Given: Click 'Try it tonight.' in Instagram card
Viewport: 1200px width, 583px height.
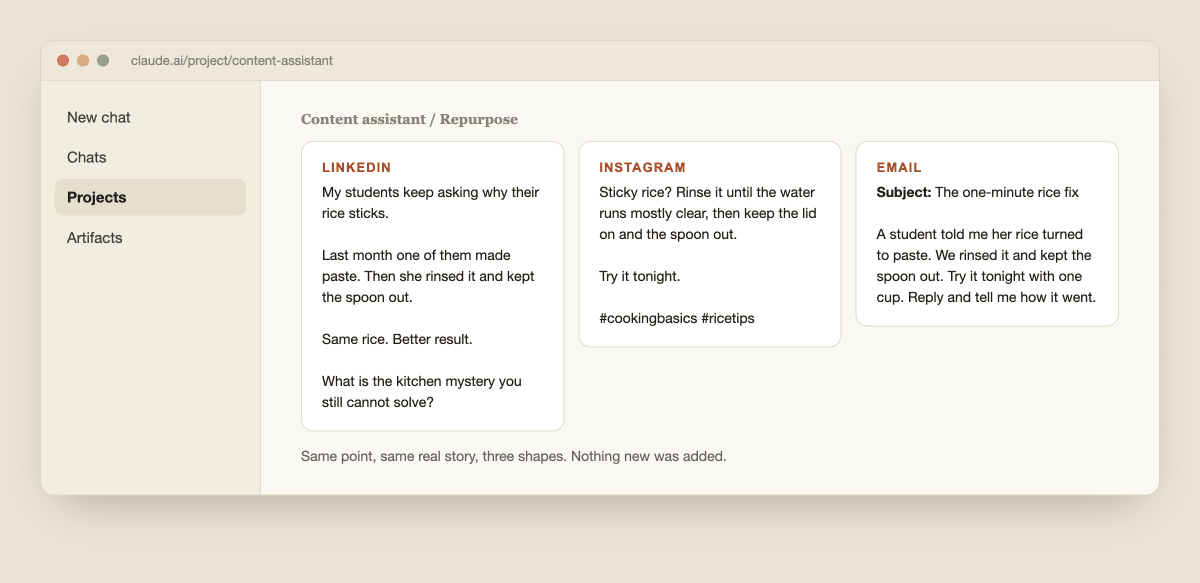Looking at the screenshot, I should coord(640,276).
